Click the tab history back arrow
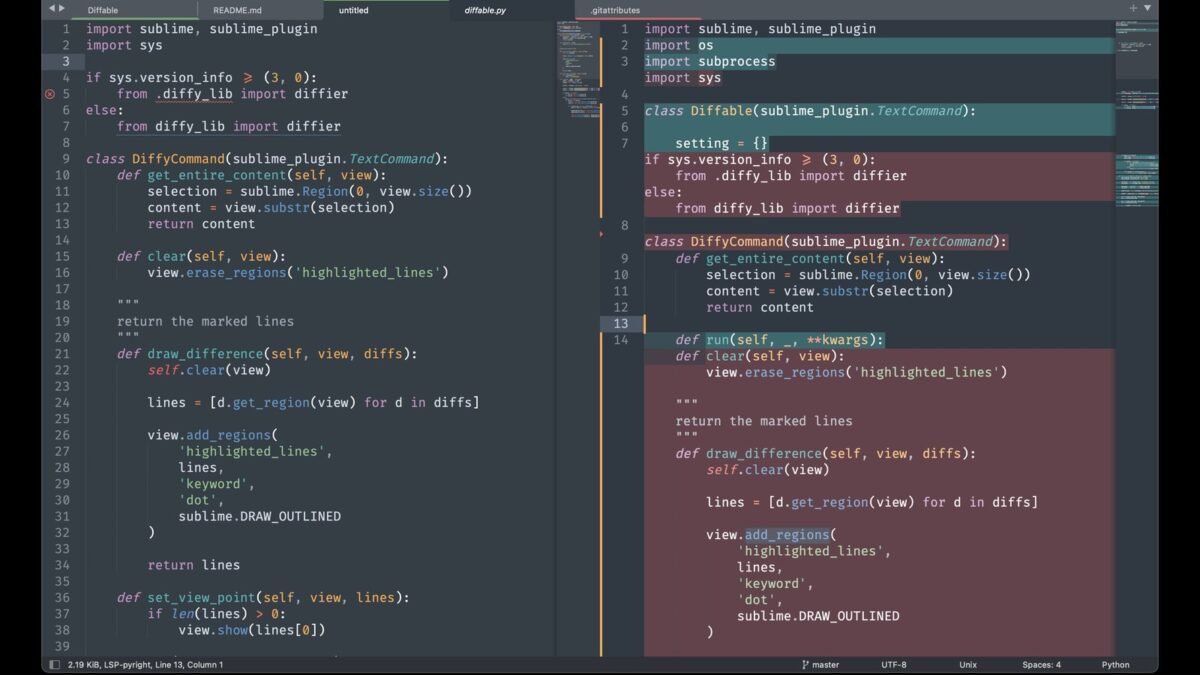 (51, 9)
